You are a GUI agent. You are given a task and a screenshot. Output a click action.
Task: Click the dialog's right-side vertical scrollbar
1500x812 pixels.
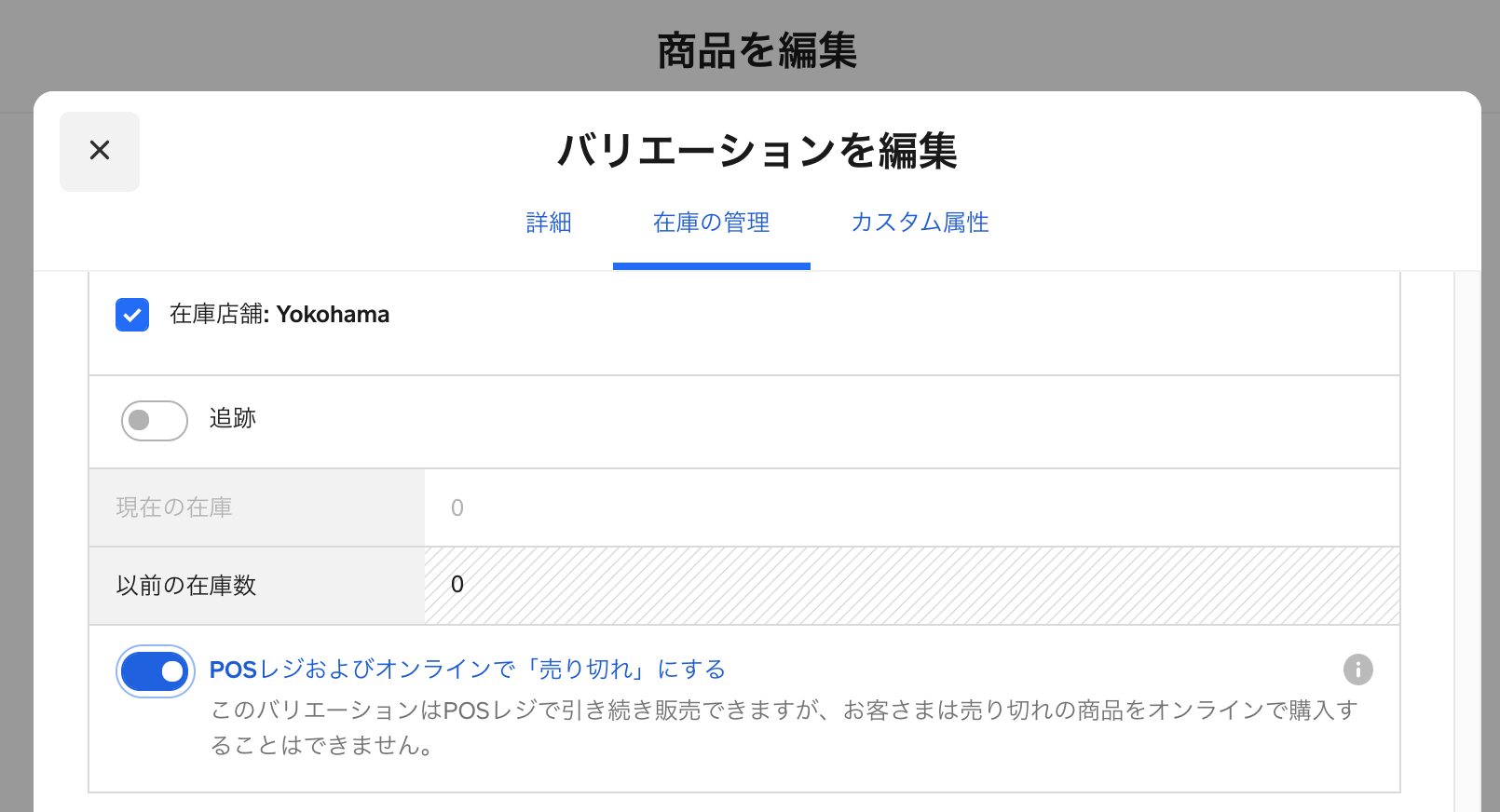coord(1467,540)
